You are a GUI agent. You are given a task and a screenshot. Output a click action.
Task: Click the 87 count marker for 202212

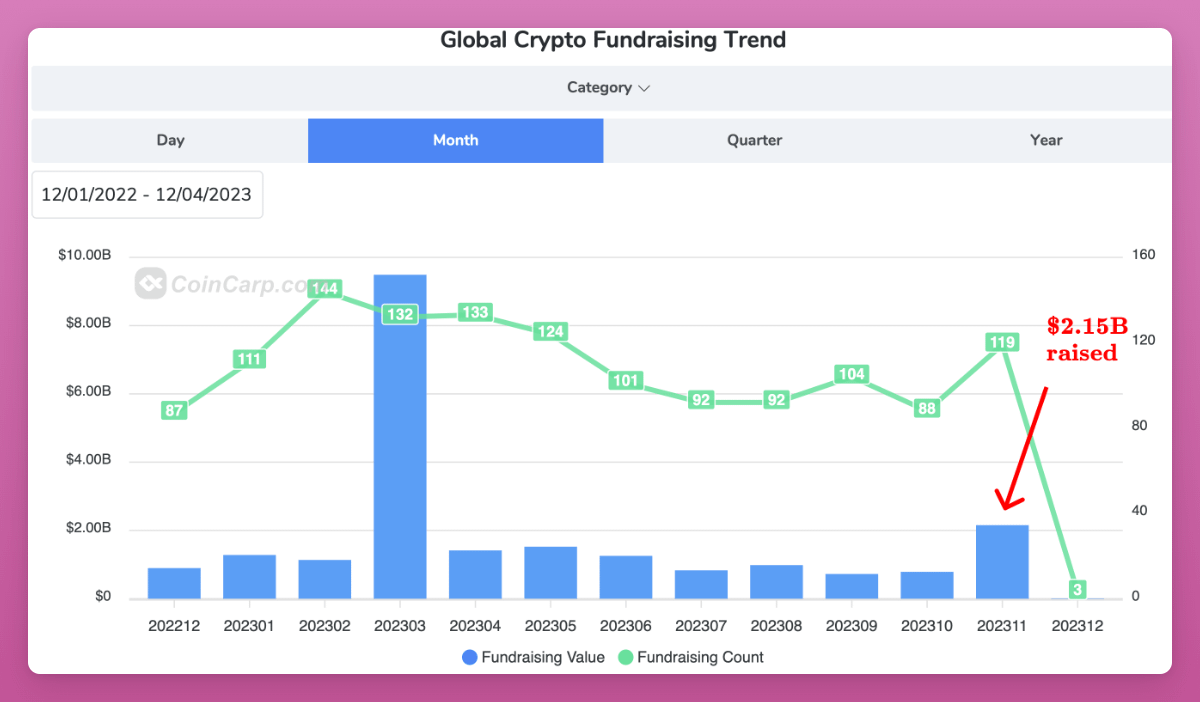[x=174, y=410]
